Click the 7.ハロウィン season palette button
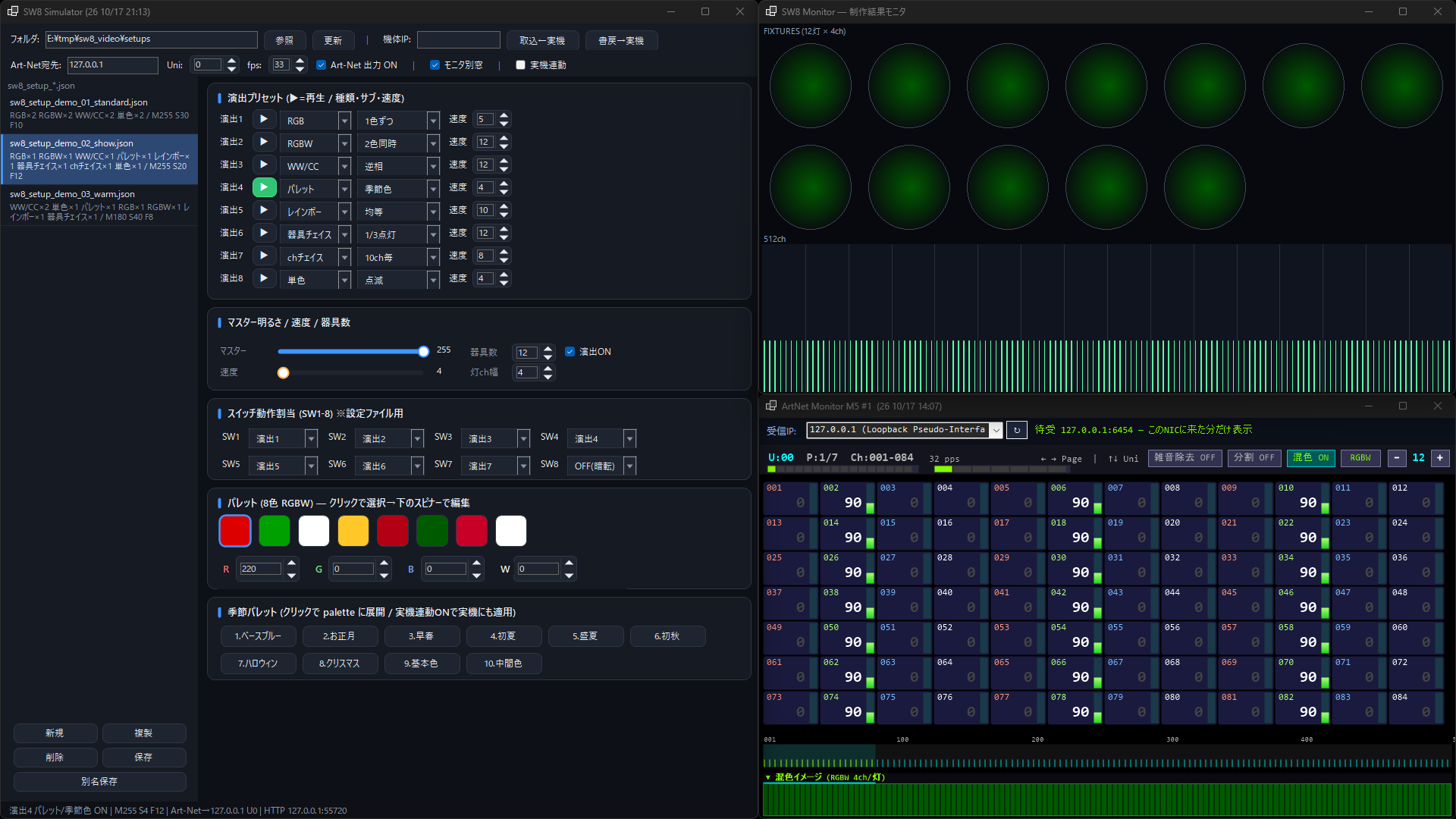 point(258,664)
